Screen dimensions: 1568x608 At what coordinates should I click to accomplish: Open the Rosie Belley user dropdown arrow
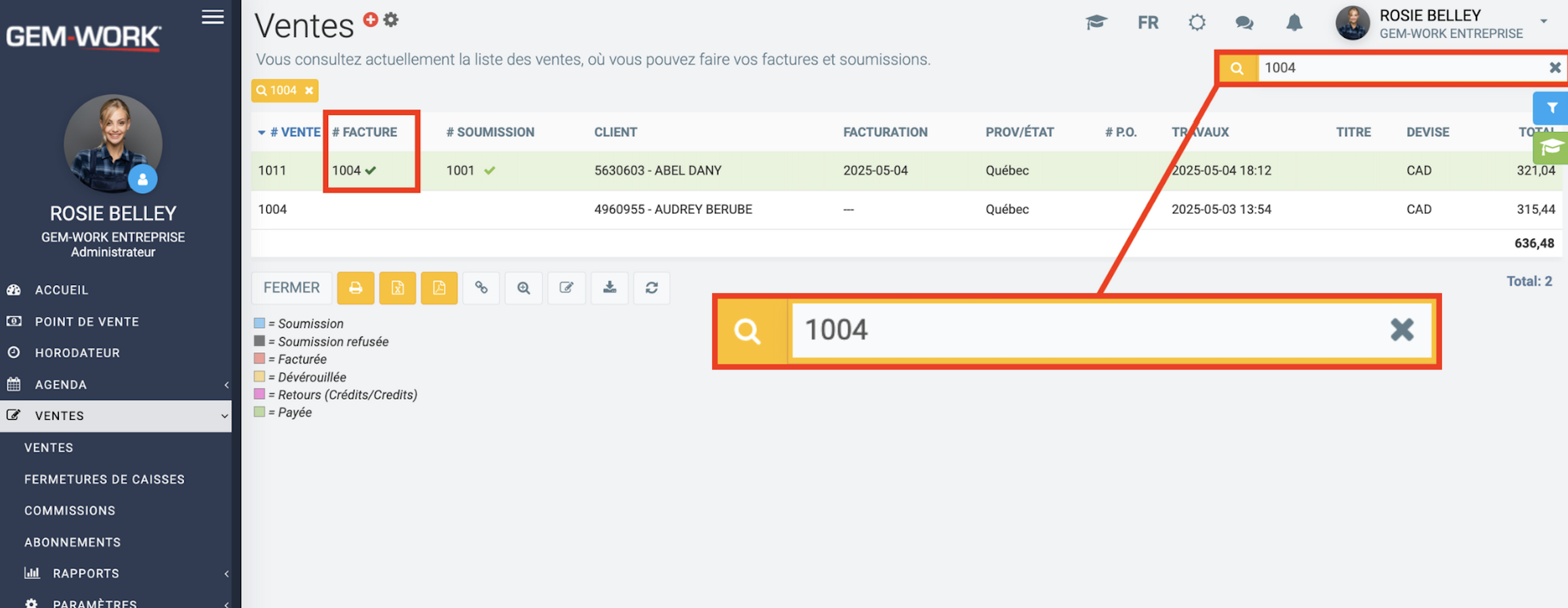(1544, 22)
